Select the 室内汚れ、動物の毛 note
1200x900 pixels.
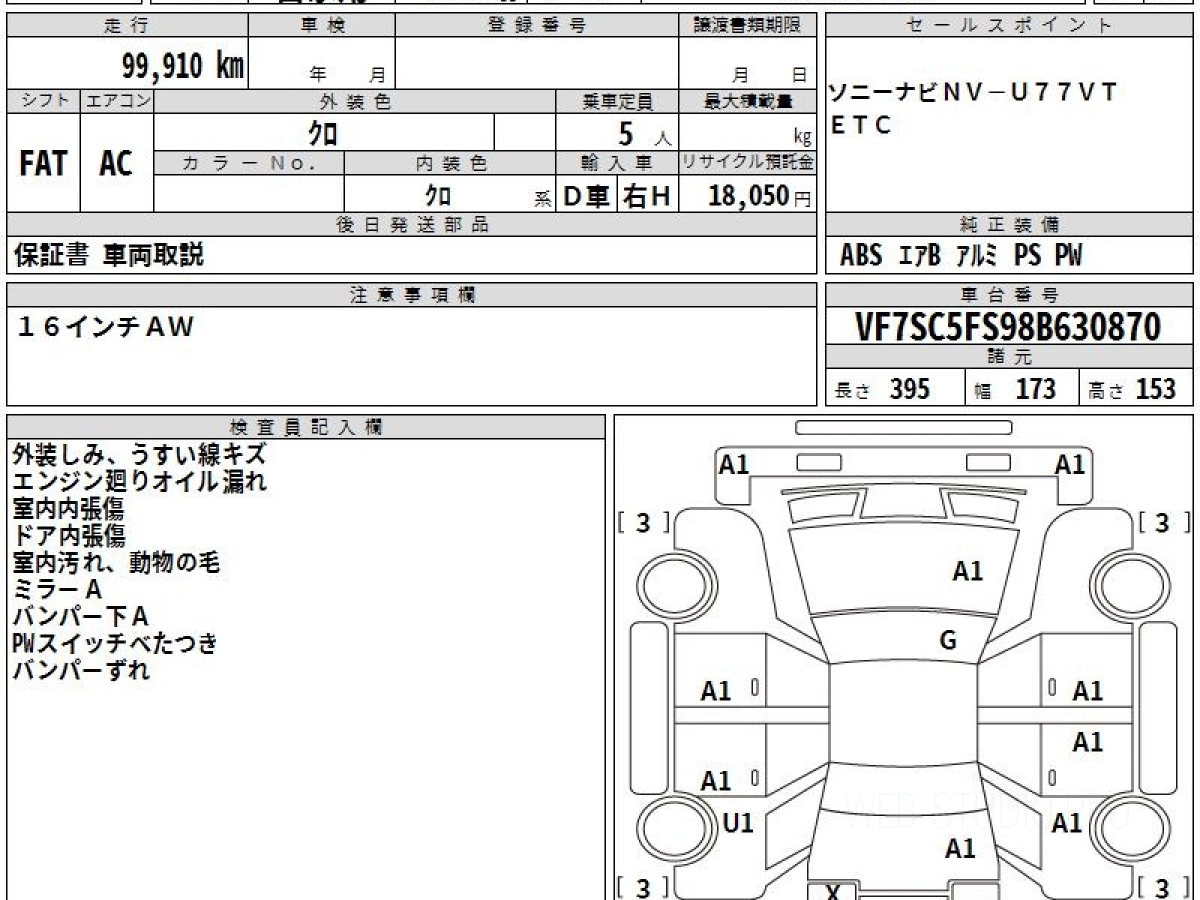click(116, 562)
